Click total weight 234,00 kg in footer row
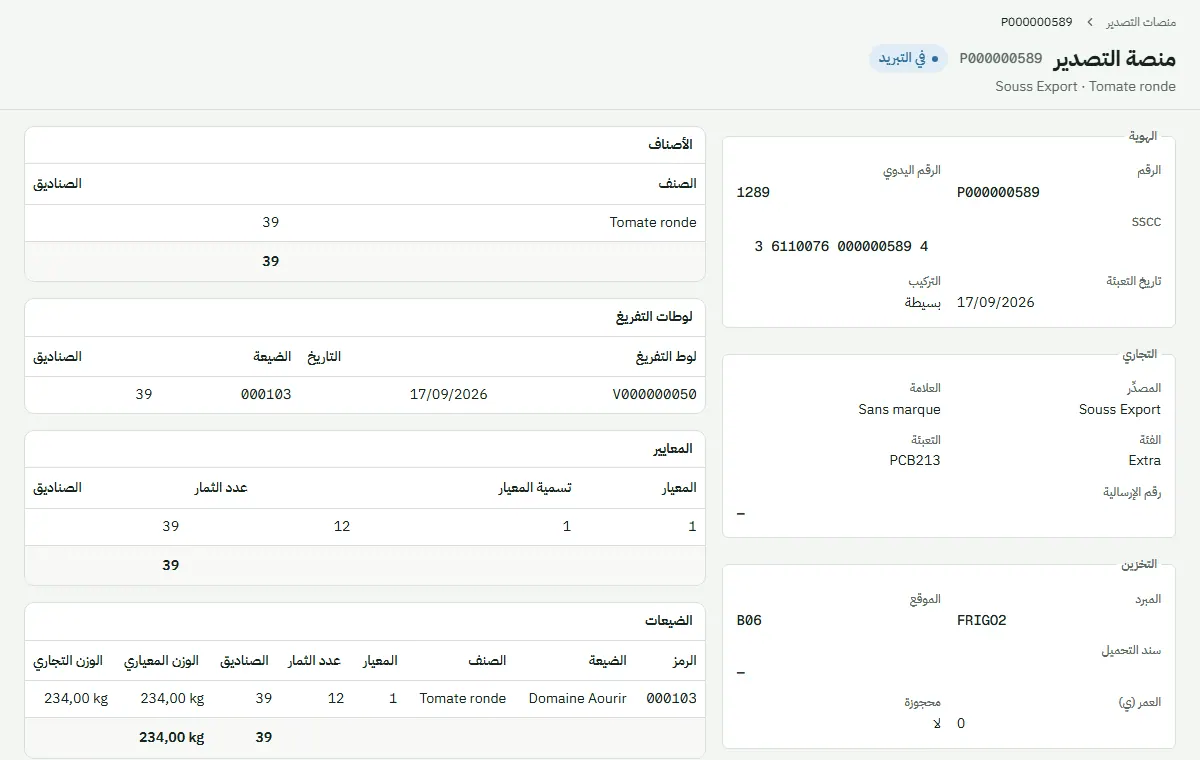The width and height of the screenshot is (1200, 760). (171, 737)
